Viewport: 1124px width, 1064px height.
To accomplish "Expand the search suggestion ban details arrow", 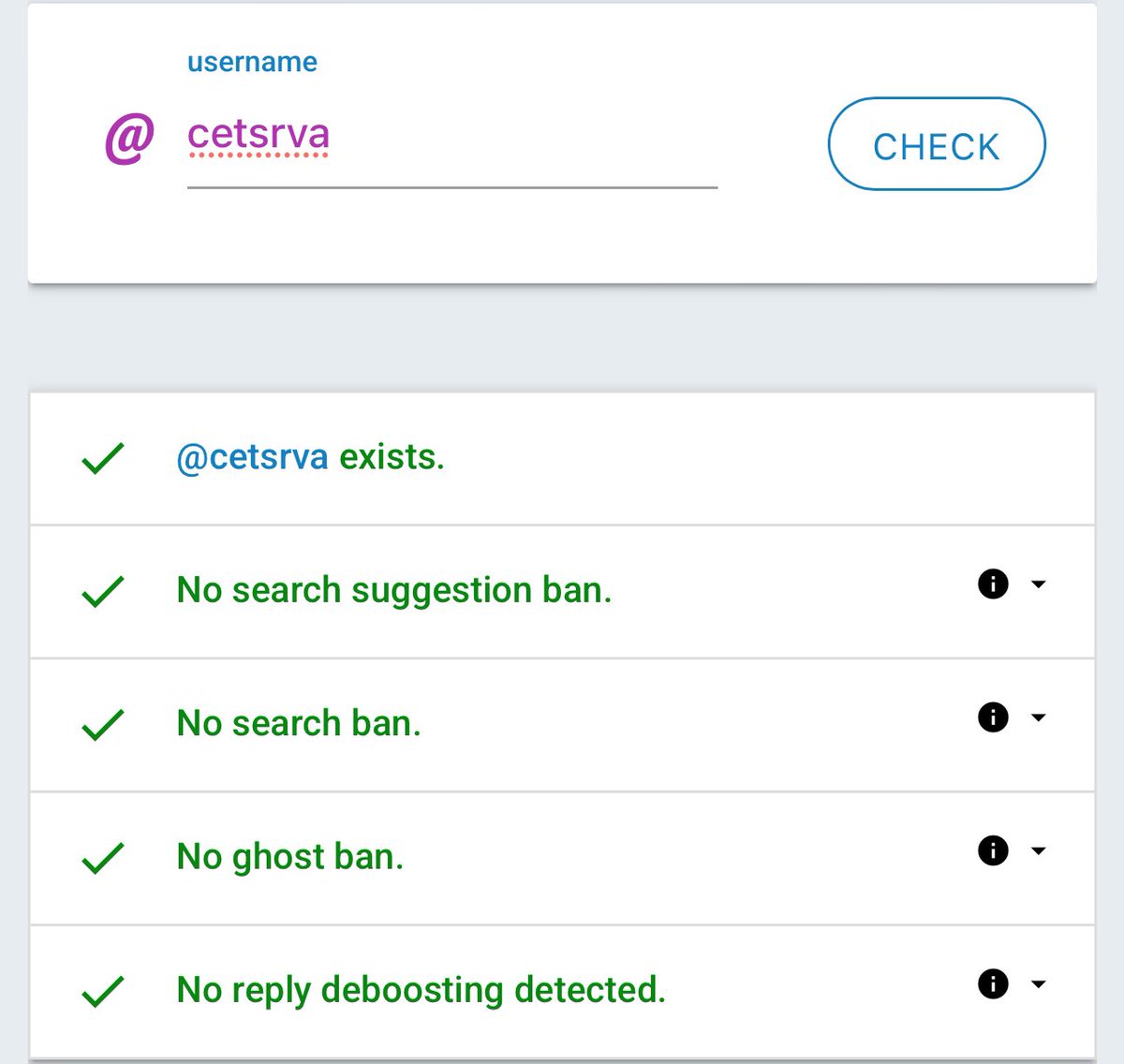I will (1038, 584).
